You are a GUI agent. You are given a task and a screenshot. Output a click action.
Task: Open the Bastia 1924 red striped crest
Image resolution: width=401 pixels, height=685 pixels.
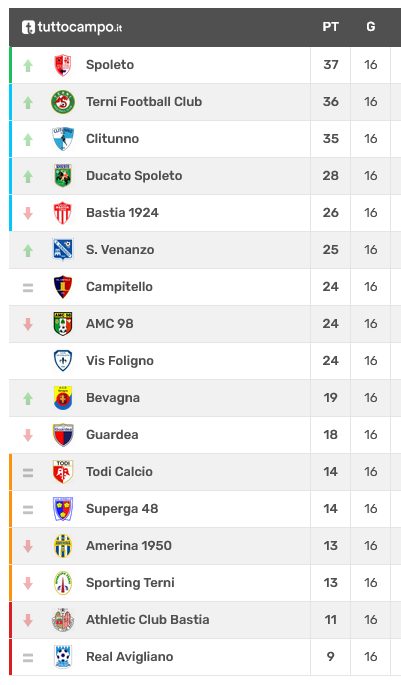coord(62,213)
